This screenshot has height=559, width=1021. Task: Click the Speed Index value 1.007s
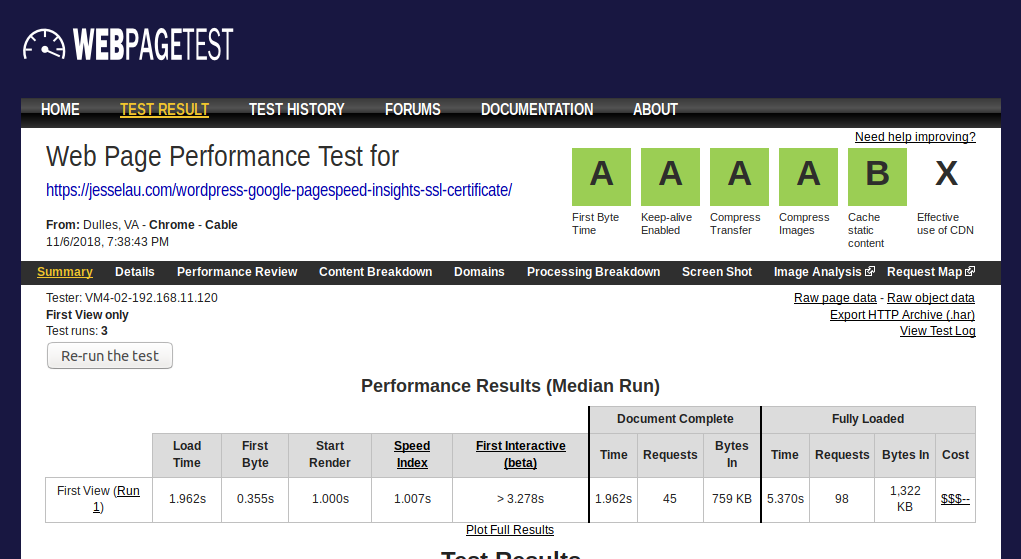point(412,499)
